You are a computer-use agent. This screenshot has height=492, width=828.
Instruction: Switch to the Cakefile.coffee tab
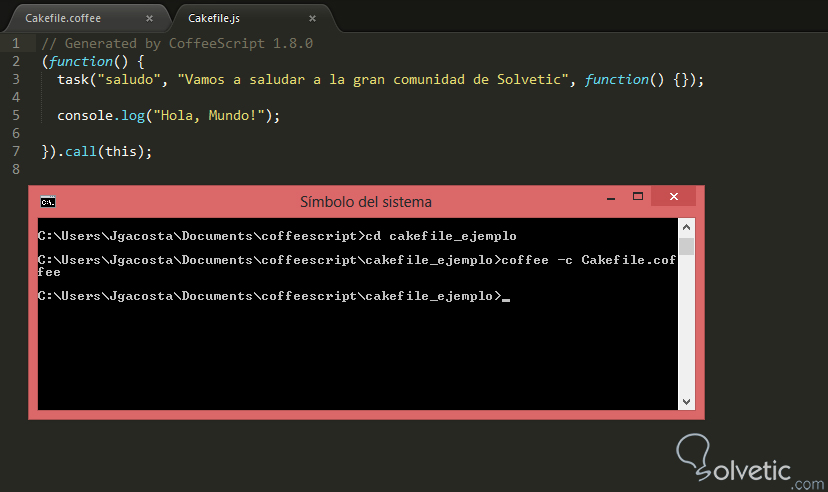[63, 18]
